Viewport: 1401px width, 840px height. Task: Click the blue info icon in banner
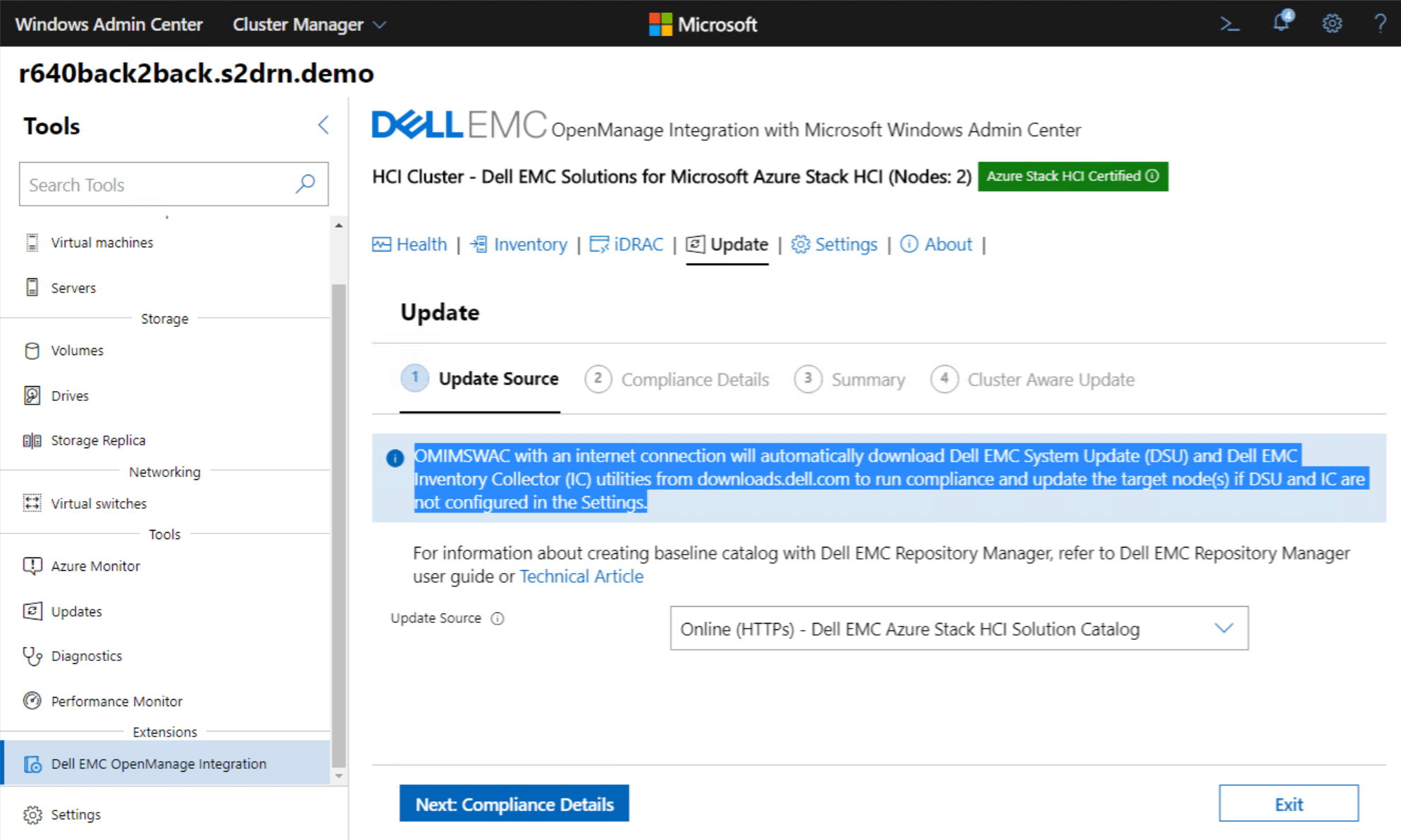[x=395, y=458]
